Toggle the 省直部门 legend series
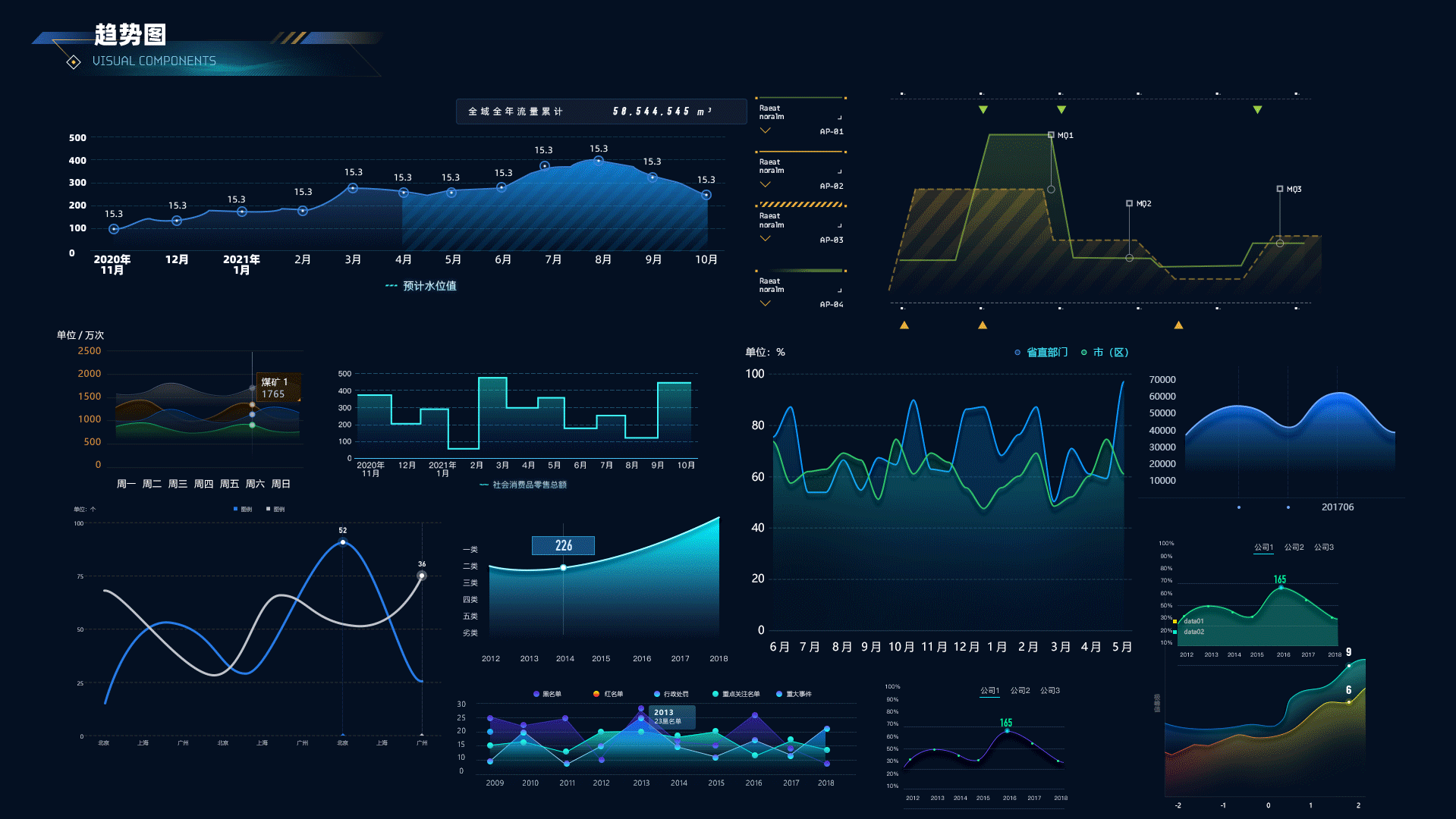 [x=1041, y=352]
